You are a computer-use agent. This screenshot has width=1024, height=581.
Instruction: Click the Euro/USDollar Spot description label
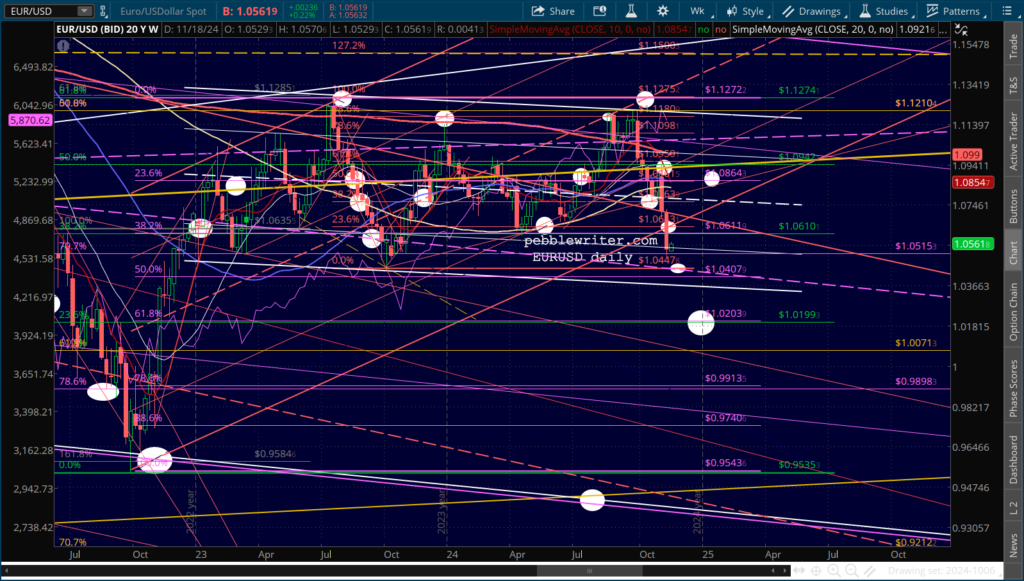click(x=163, y=11)
